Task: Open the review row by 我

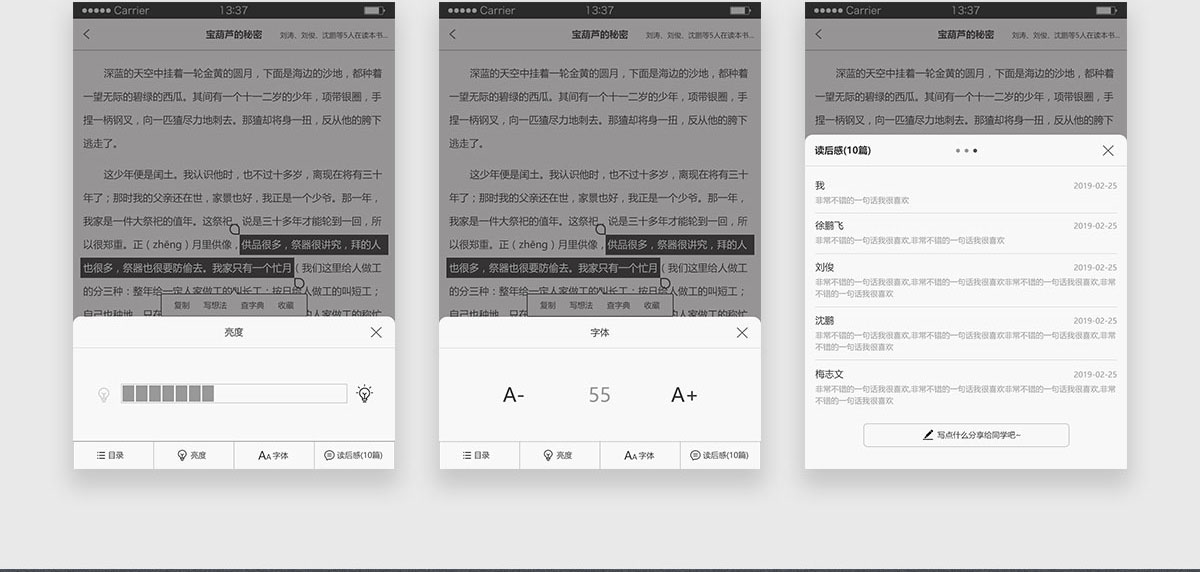Action: pos(966,192)
